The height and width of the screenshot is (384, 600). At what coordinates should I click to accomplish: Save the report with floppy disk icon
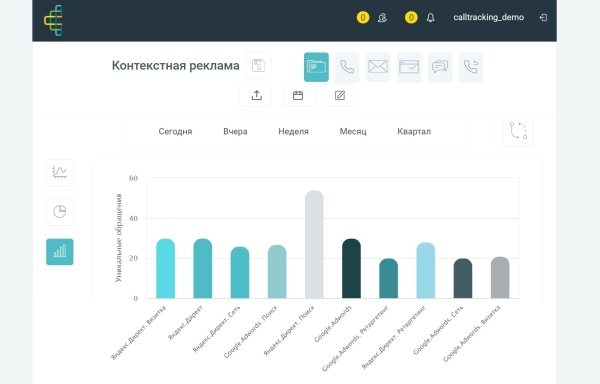click(x=259, y=65)
